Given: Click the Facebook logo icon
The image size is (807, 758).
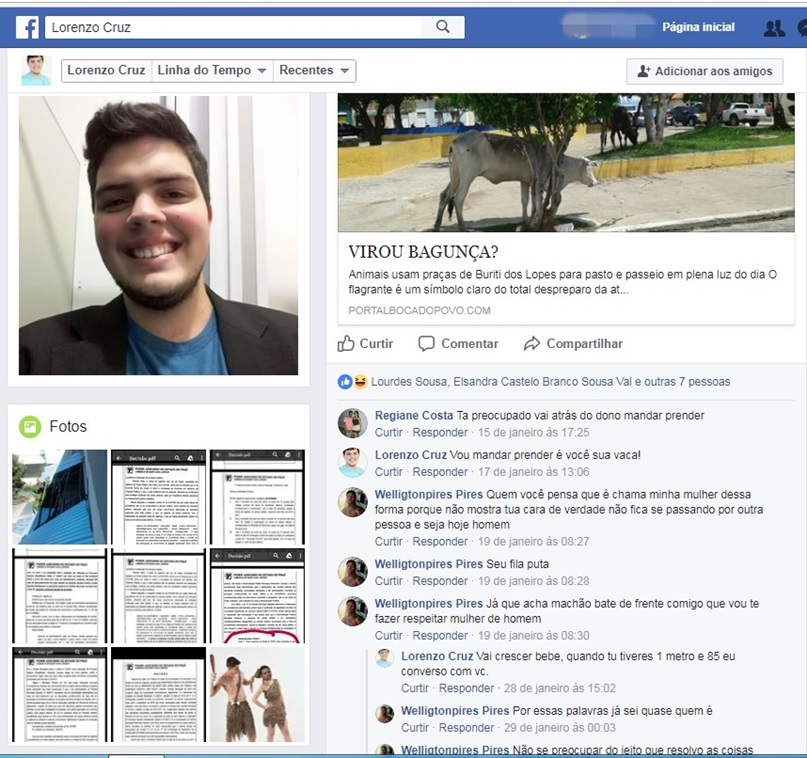Looking at the screenshot, I should [27, 27].
